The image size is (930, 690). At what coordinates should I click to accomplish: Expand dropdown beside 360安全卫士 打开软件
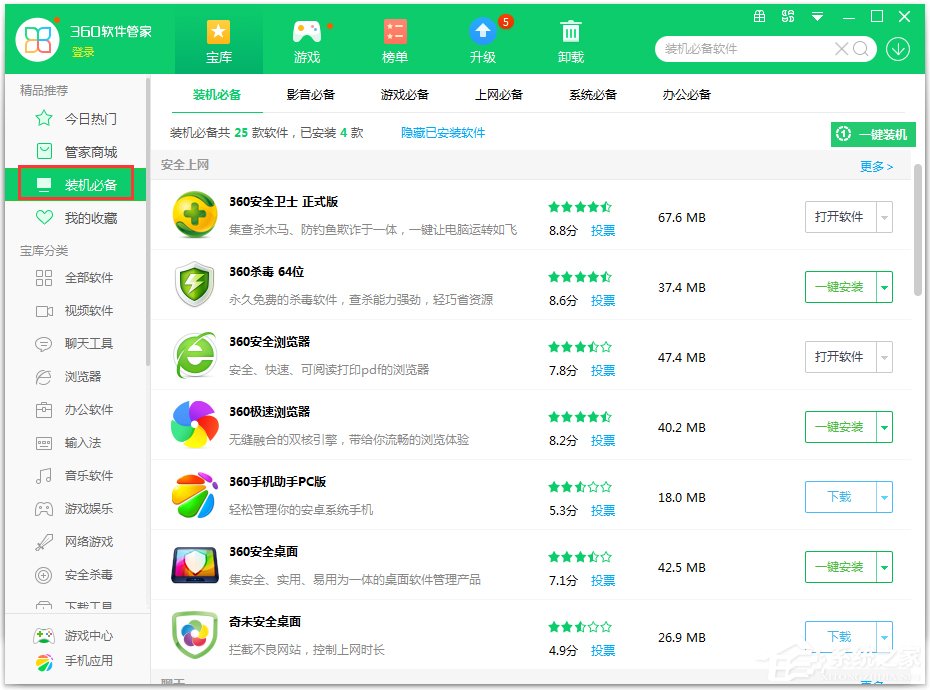pos(884,217)
